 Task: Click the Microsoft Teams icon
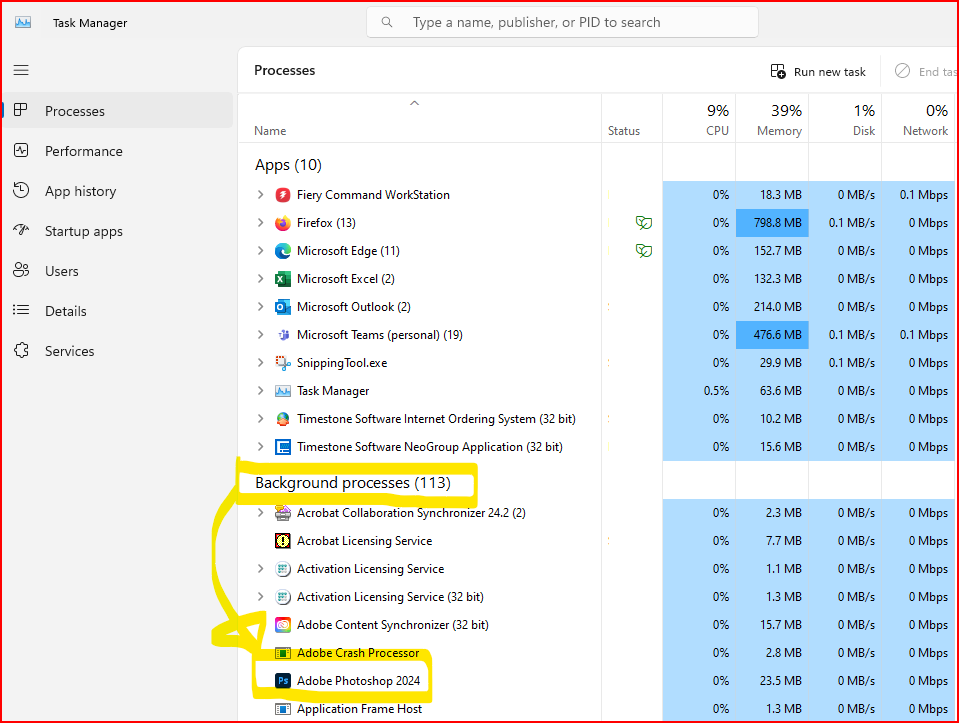[x=282, y=335]
